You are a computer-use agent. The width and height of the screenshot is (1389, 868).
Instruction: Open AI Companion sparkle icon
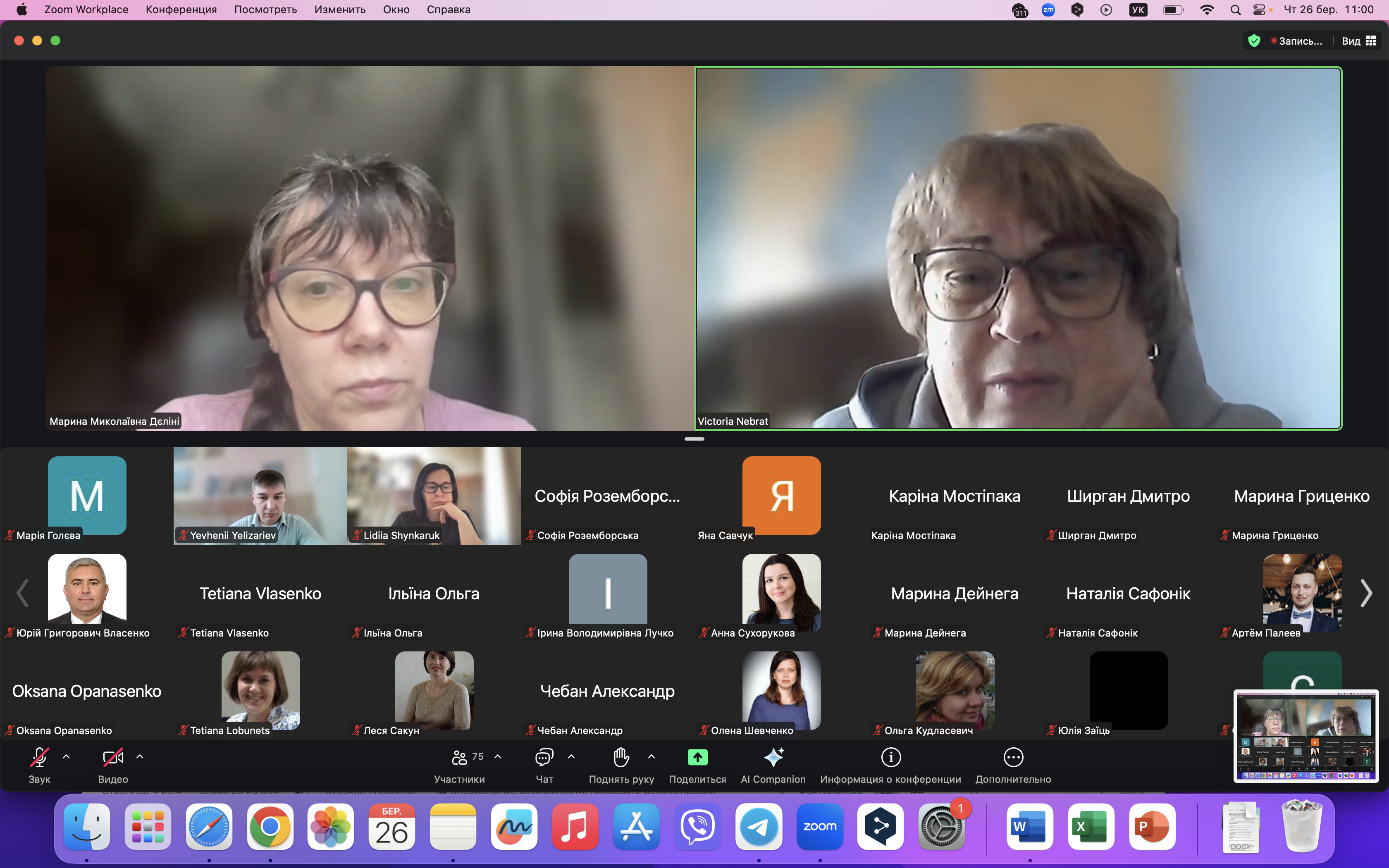773,757
